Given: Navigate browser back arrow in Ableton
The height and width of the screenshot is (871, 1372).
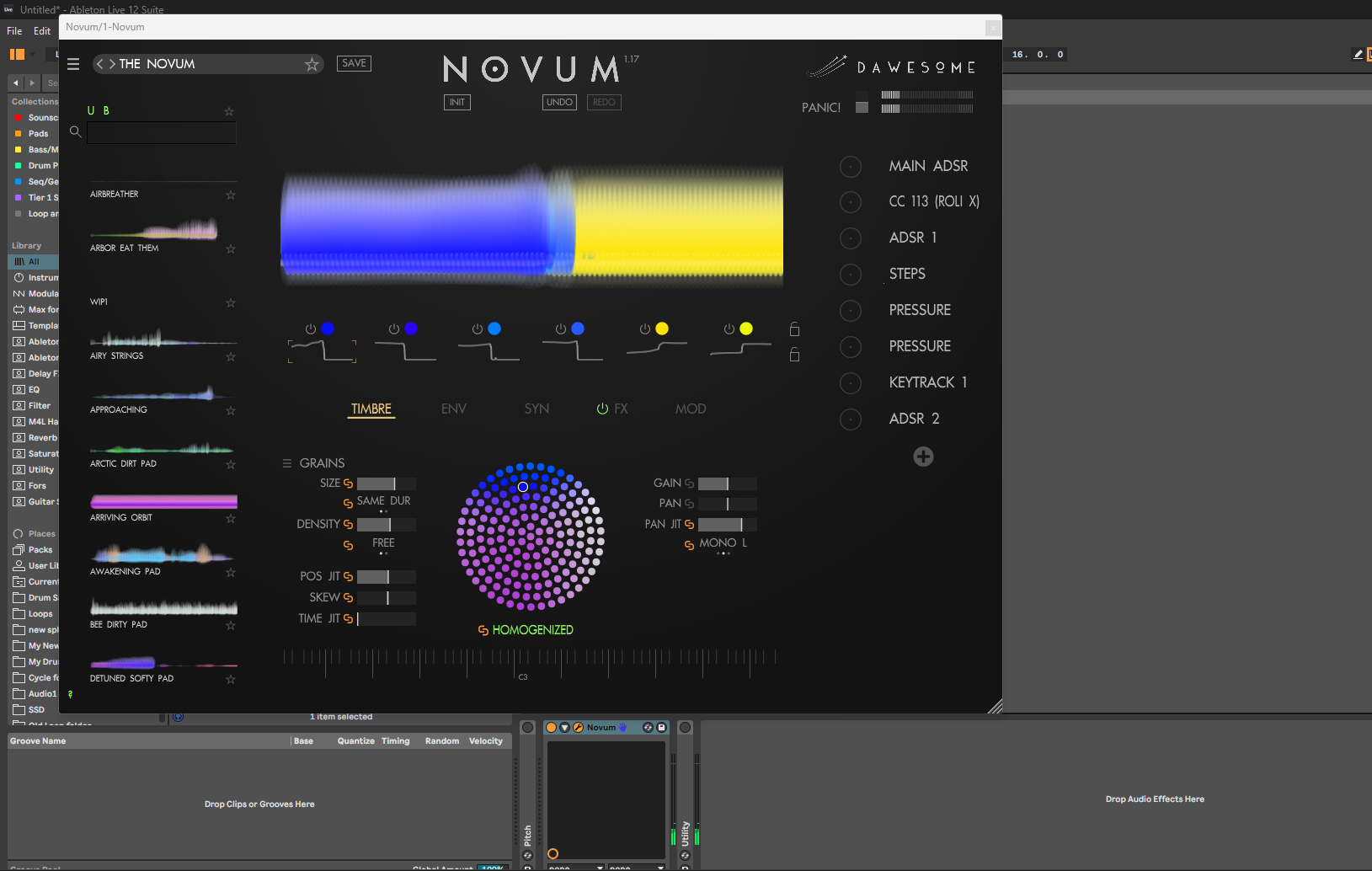Looking at the screenshot, I should point(16,83).
